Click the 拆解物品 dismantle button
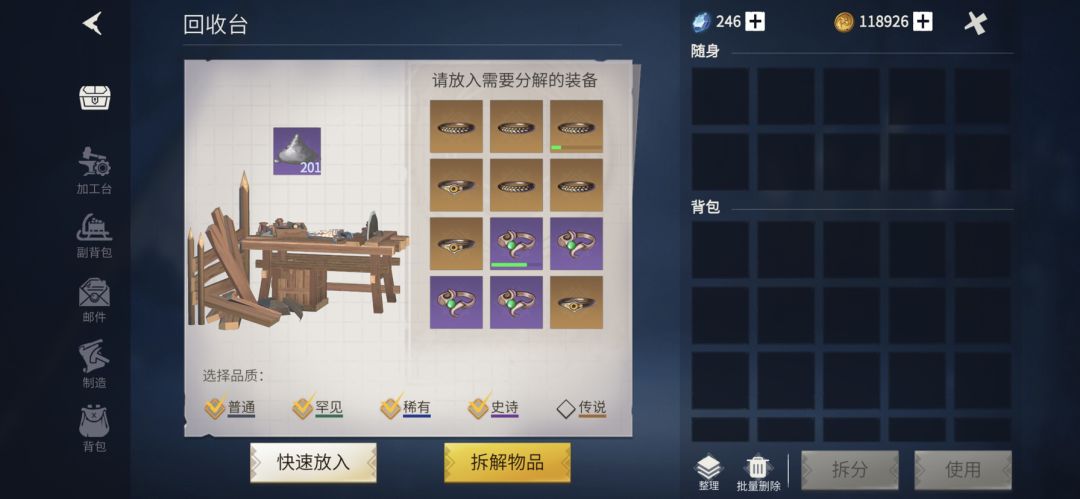This screenshot has height=499, width=1080. pyautogui.click(x=507, y=462)
